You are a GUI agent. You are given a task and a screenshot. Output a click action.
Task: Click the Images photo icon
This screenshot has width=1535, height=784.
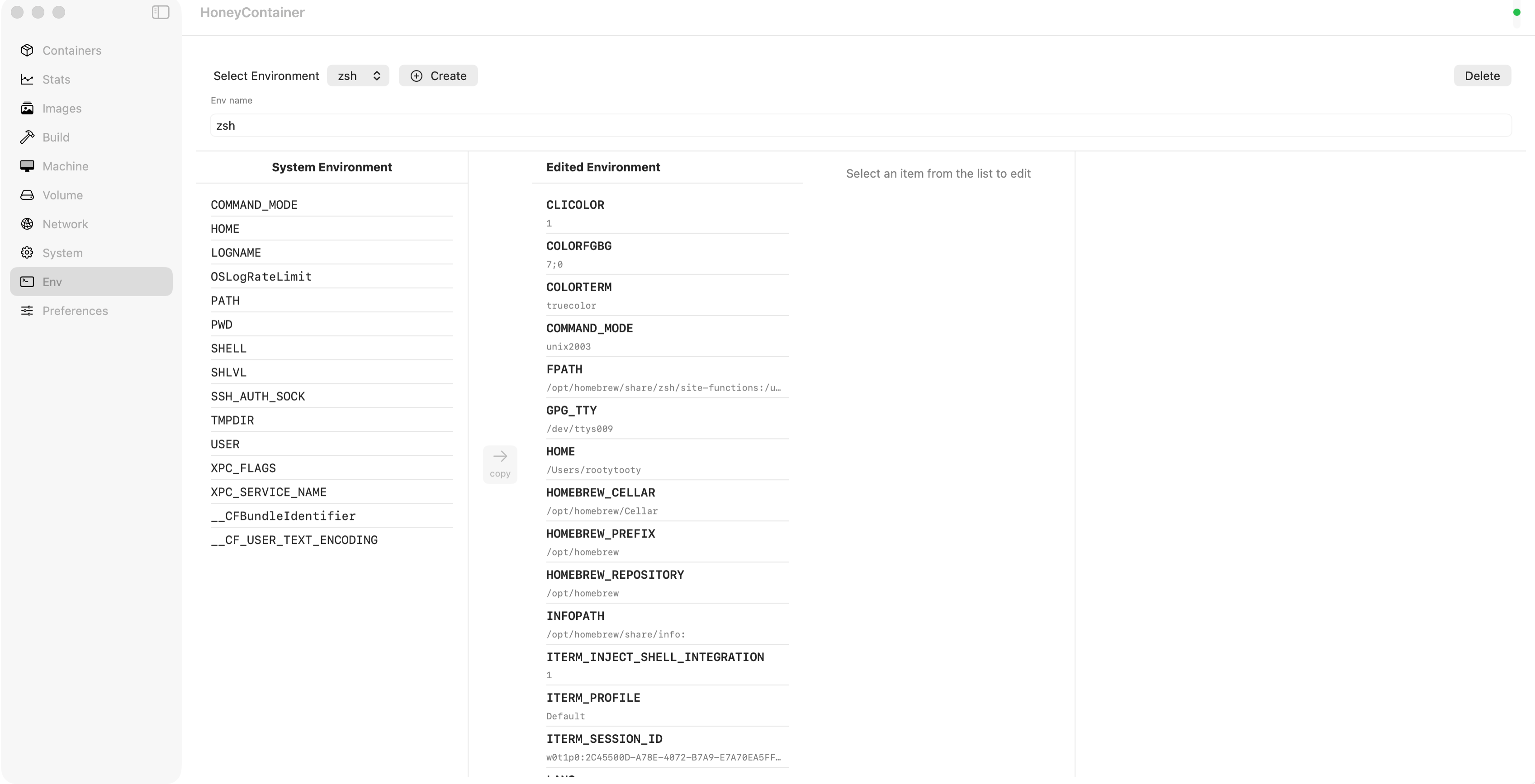click(27, 109)
